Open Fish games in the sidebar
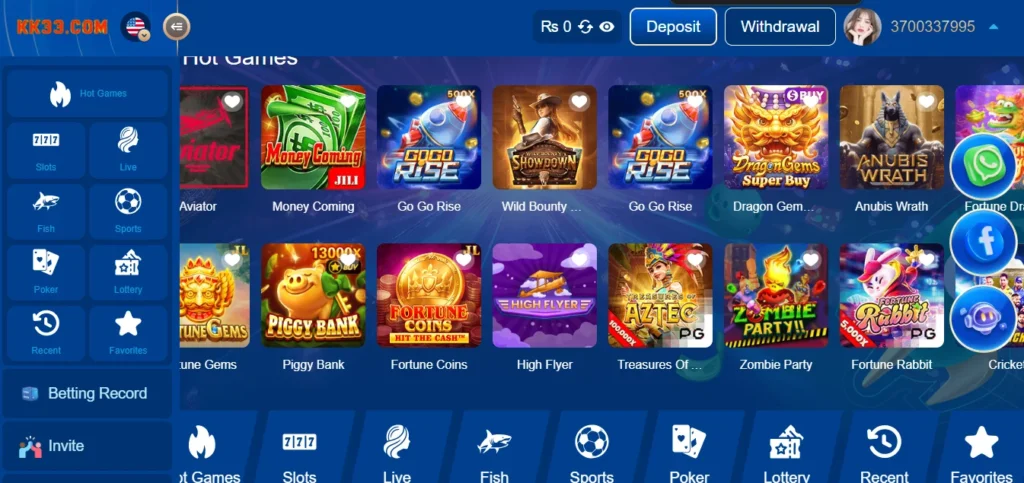Screen dimensions: 1024x483 pyautogui.click(x=46, y=211)
